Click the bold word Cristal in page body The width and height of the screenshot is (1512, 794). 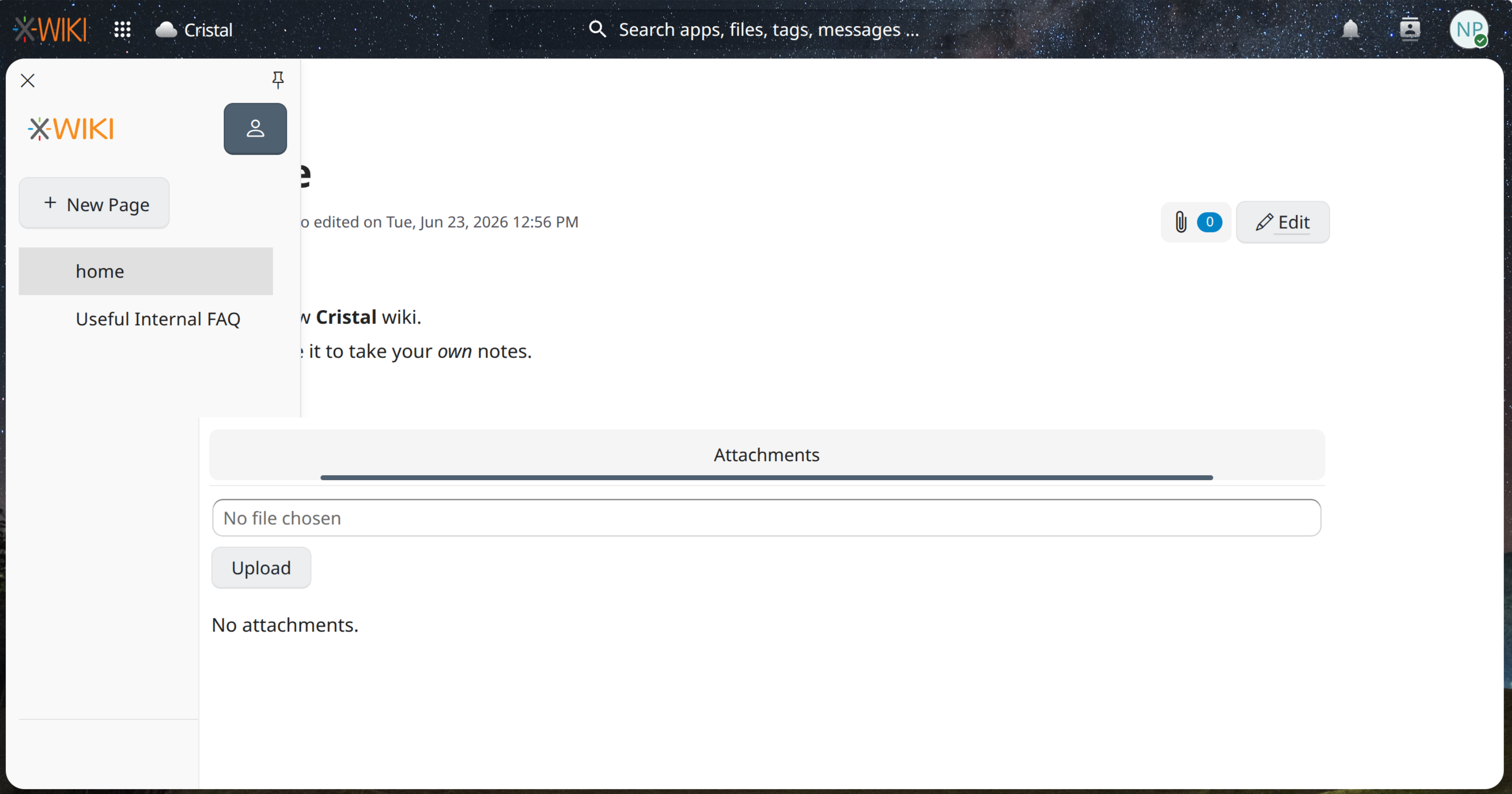(x=347, y=317)
